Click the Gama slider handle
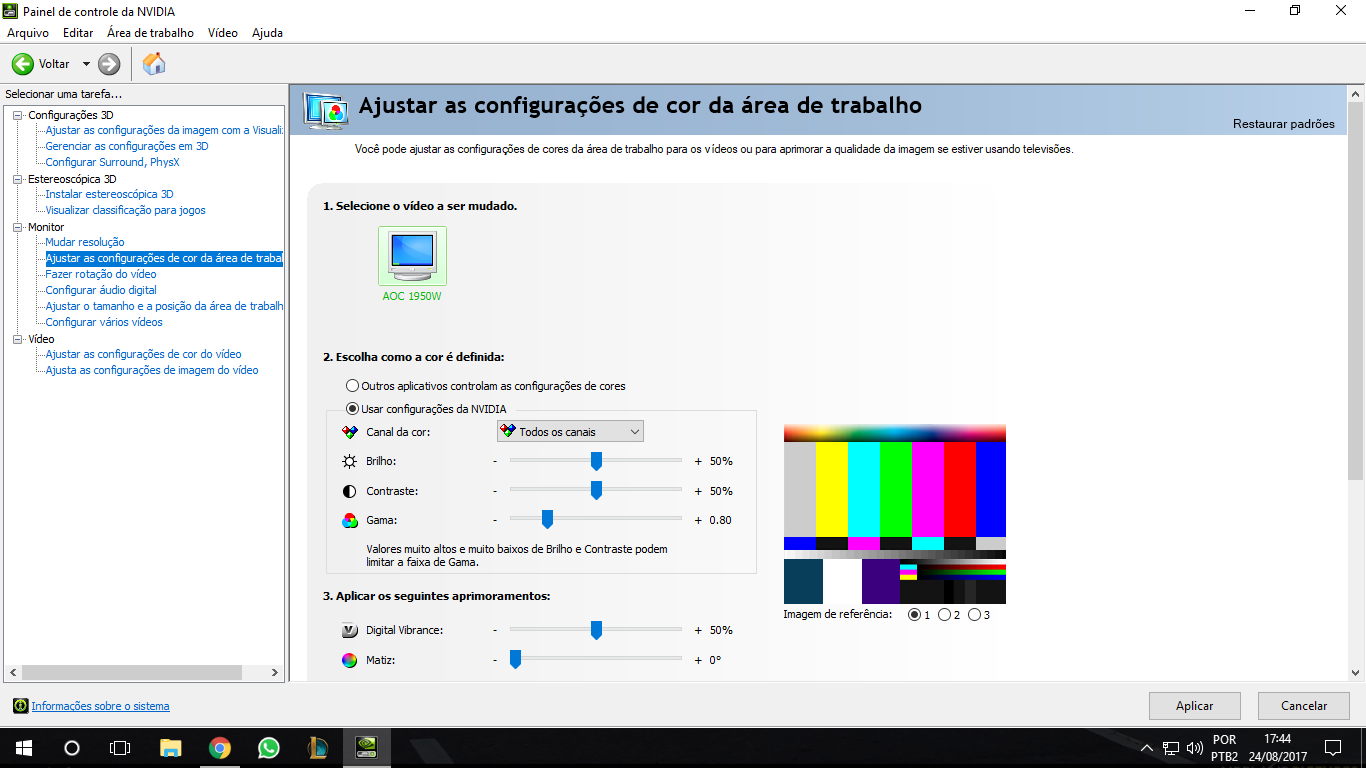 pyautogui.click(x=547, y=520)
